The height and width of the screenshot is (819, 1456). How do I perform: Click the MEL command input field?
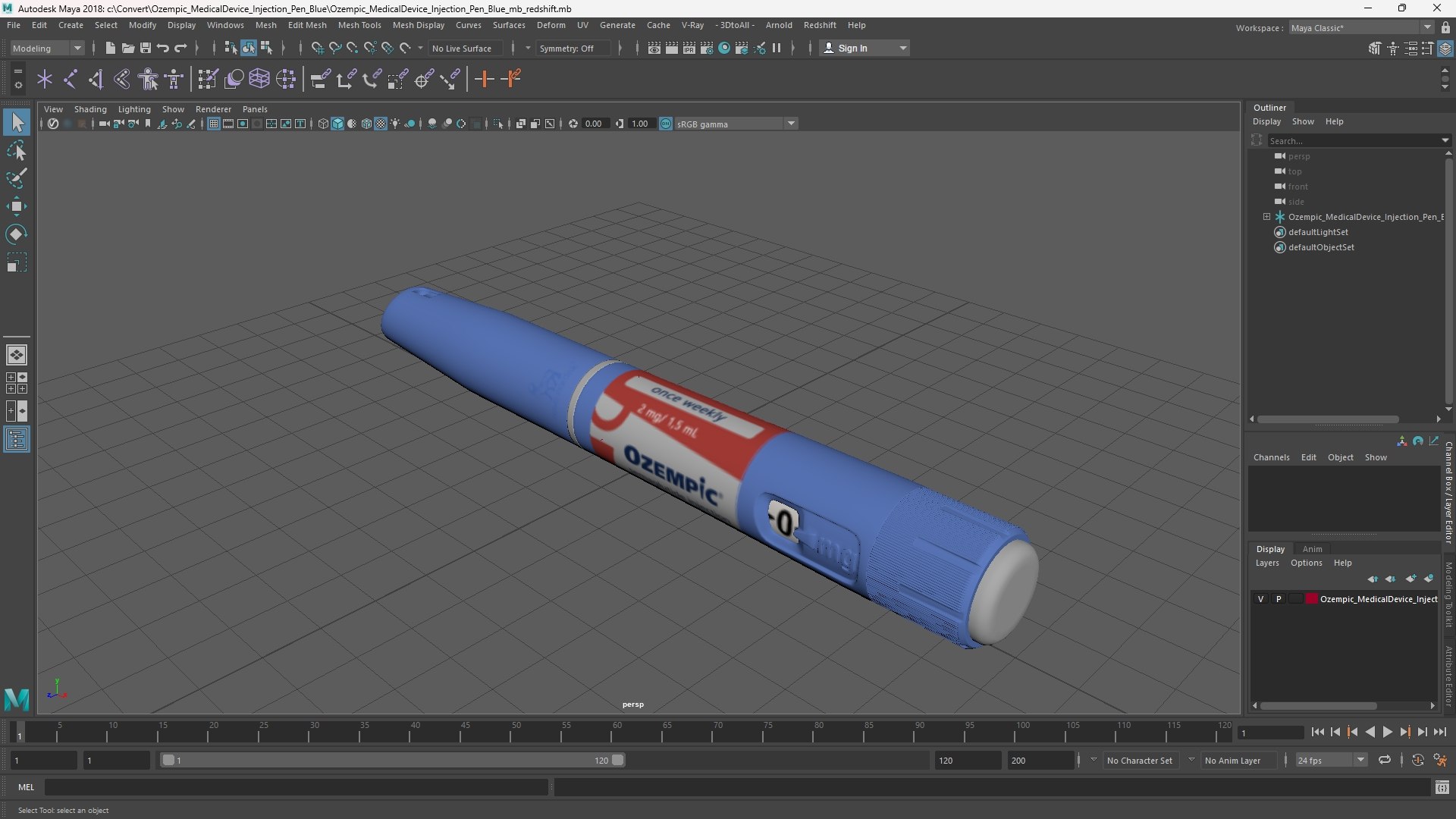[x=297, y=787]
